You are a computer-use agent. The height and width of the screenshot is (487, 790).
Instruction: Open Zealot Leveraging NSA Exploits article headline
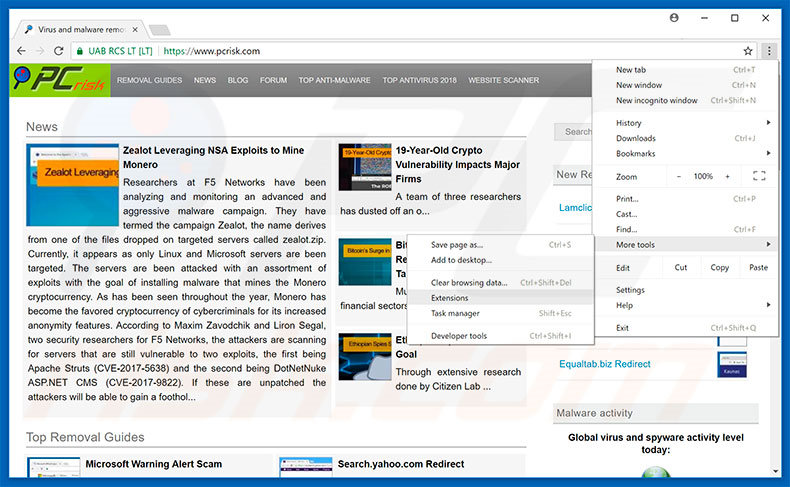pyautogui.click(x=213, y=157)
